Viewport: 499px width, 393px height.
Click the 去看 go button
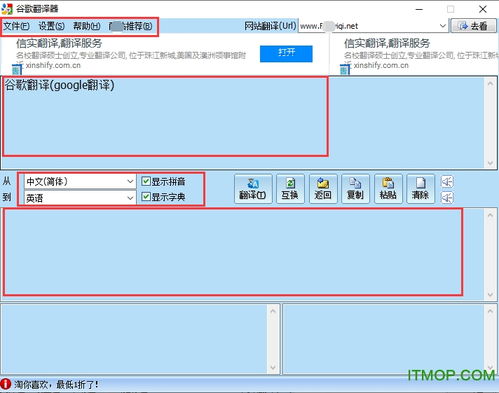(x=474, y=26)
